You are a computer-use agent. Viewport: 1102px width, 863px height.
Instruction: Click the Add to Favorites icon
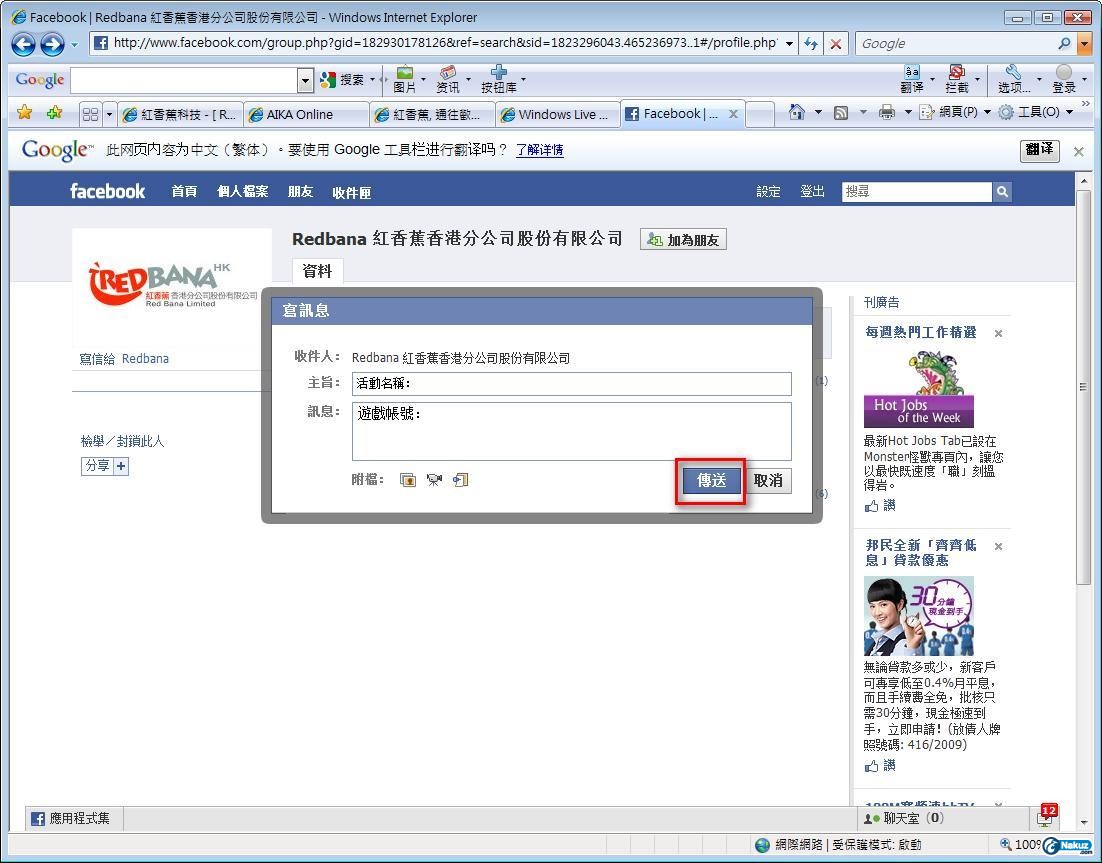coord(54,112)
